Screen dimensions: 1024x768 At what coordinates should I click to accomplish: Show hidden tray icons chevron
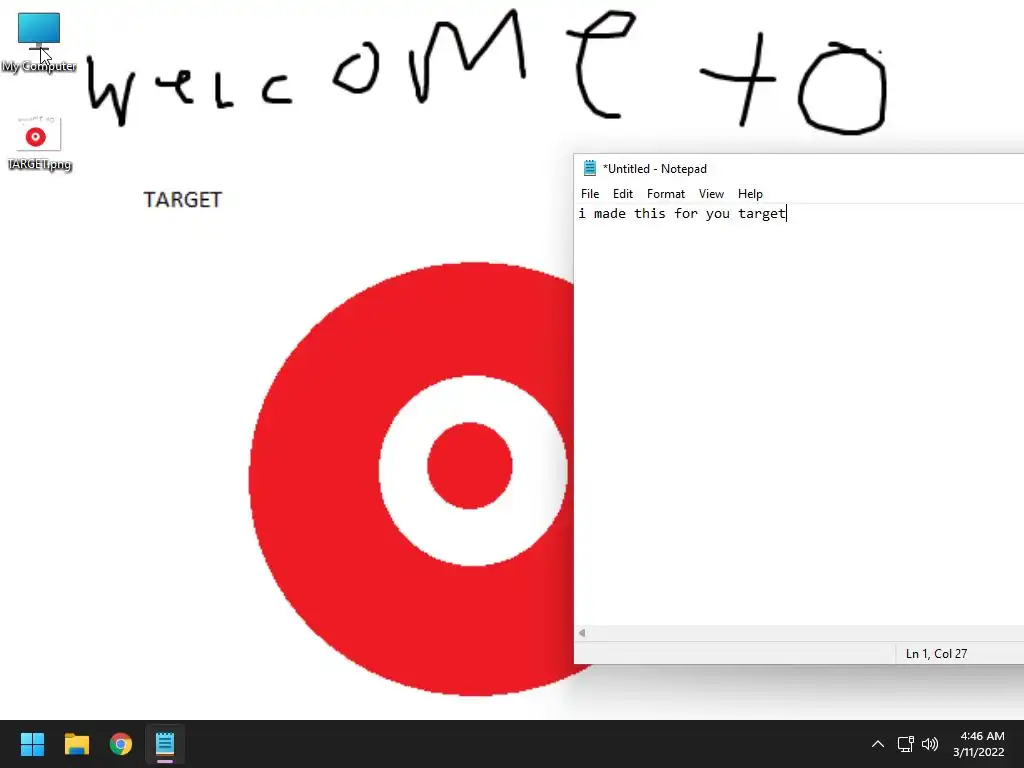coord(878,744)
